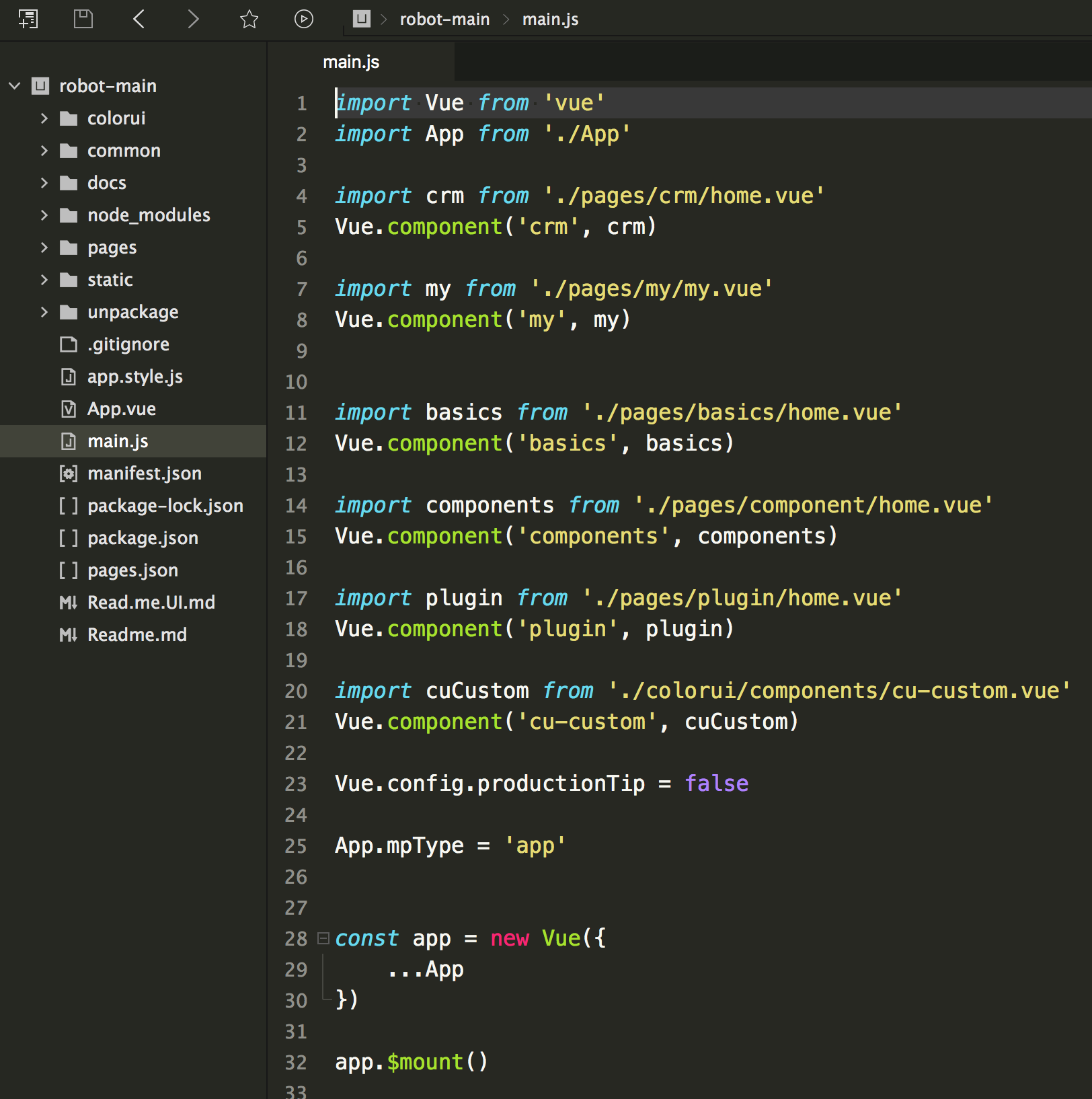This screenshot has height=1099, width=1092.
Task: Open app.style.js in the file tree
Action: point(135,377)
